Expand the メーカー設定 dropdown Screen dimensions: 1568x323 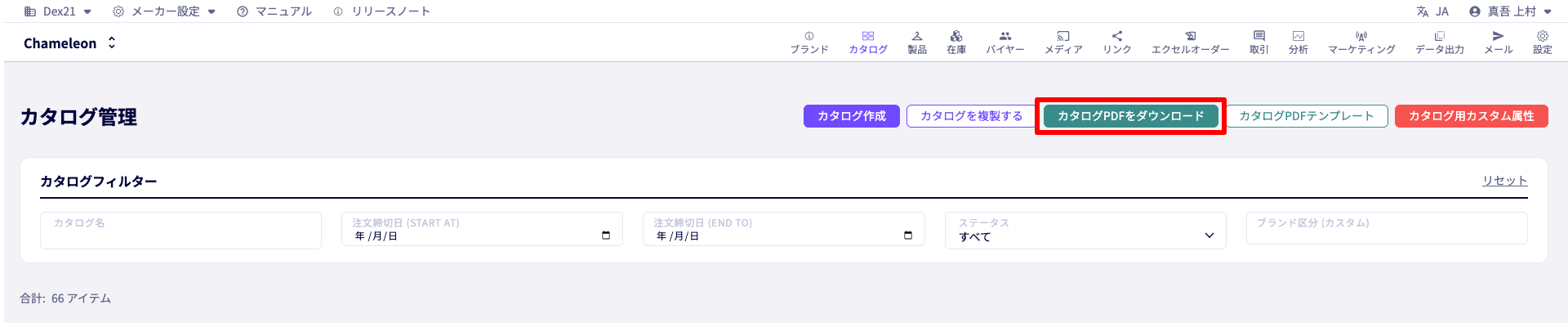tap(164, 11)
